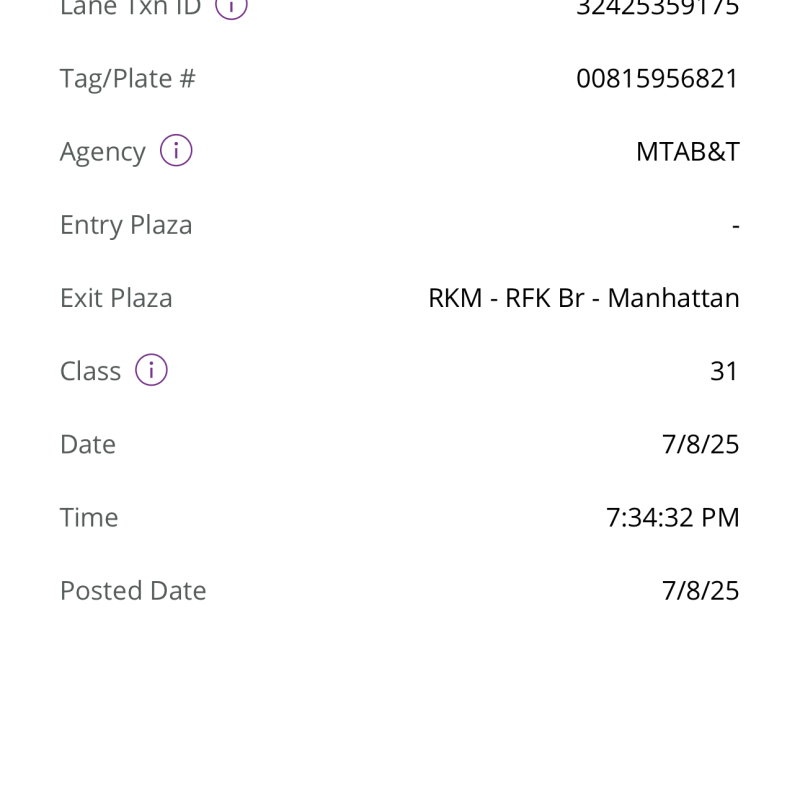Select the time 7:34:32 PM
The image size is (800, 800).
[x=672, y=517]
